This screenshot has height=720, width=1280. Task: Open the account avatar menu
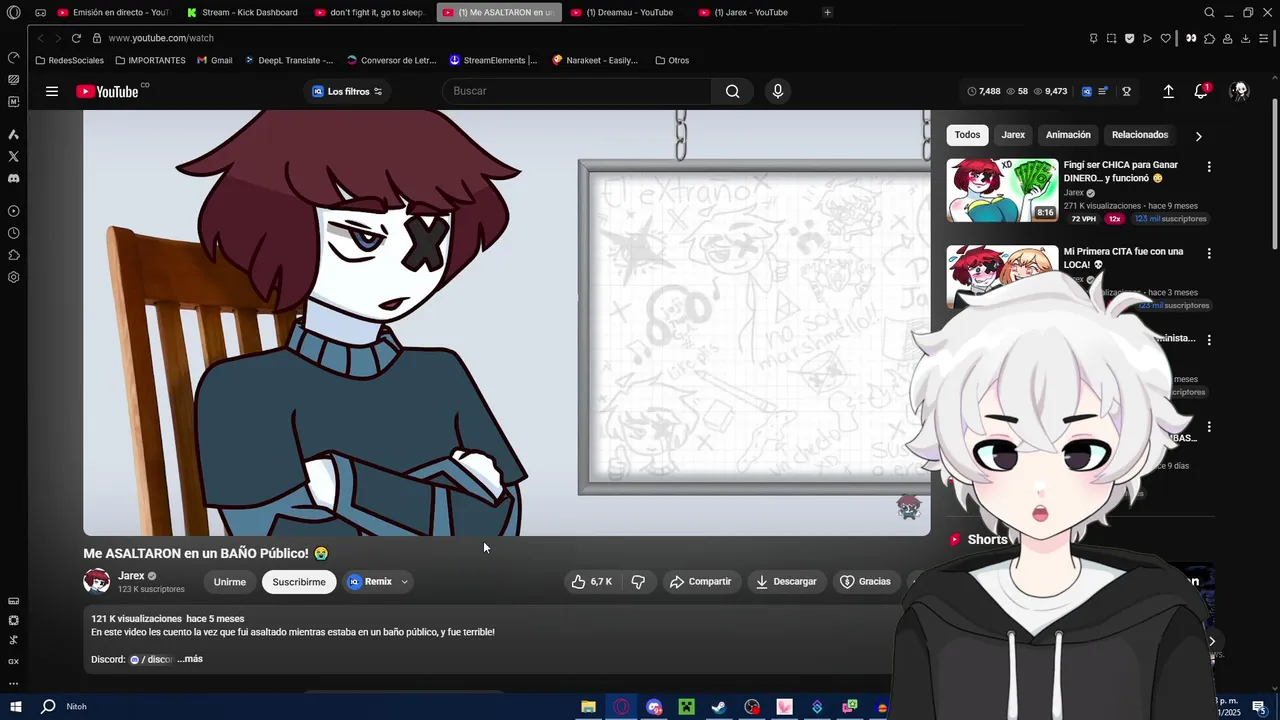coord(1240,91)
